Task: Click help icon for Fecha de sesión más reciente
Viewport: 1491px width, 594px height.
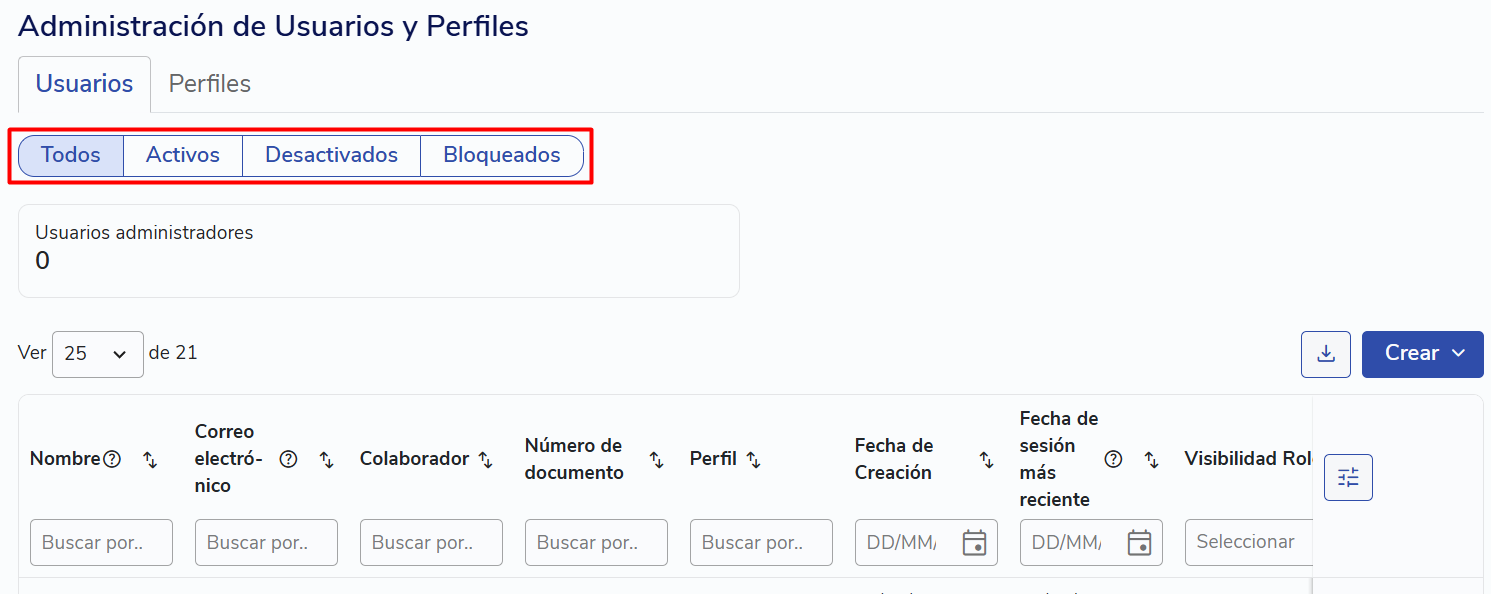Action: [1113, 459]
